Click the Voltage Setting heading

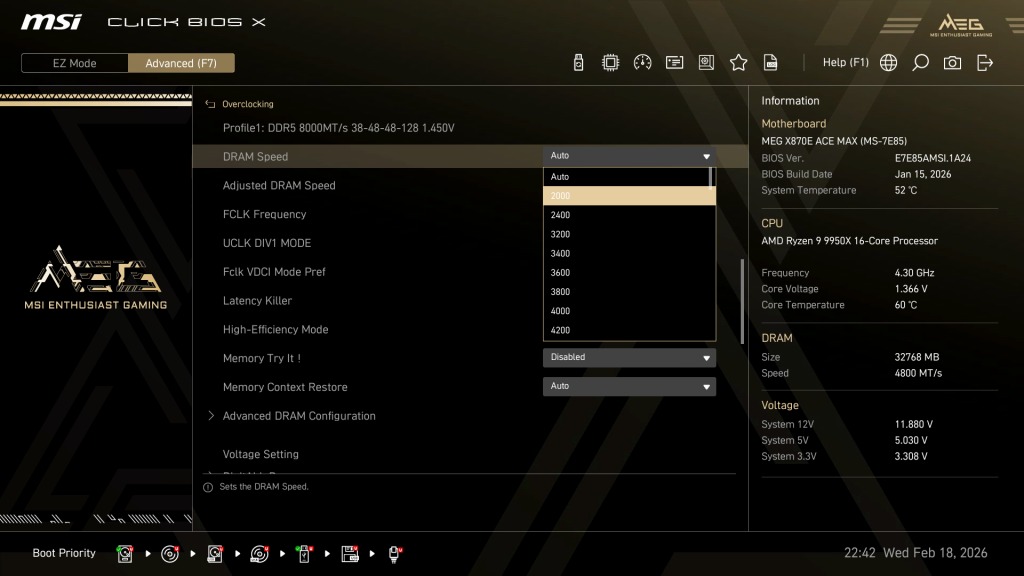(x=261, y=454)
